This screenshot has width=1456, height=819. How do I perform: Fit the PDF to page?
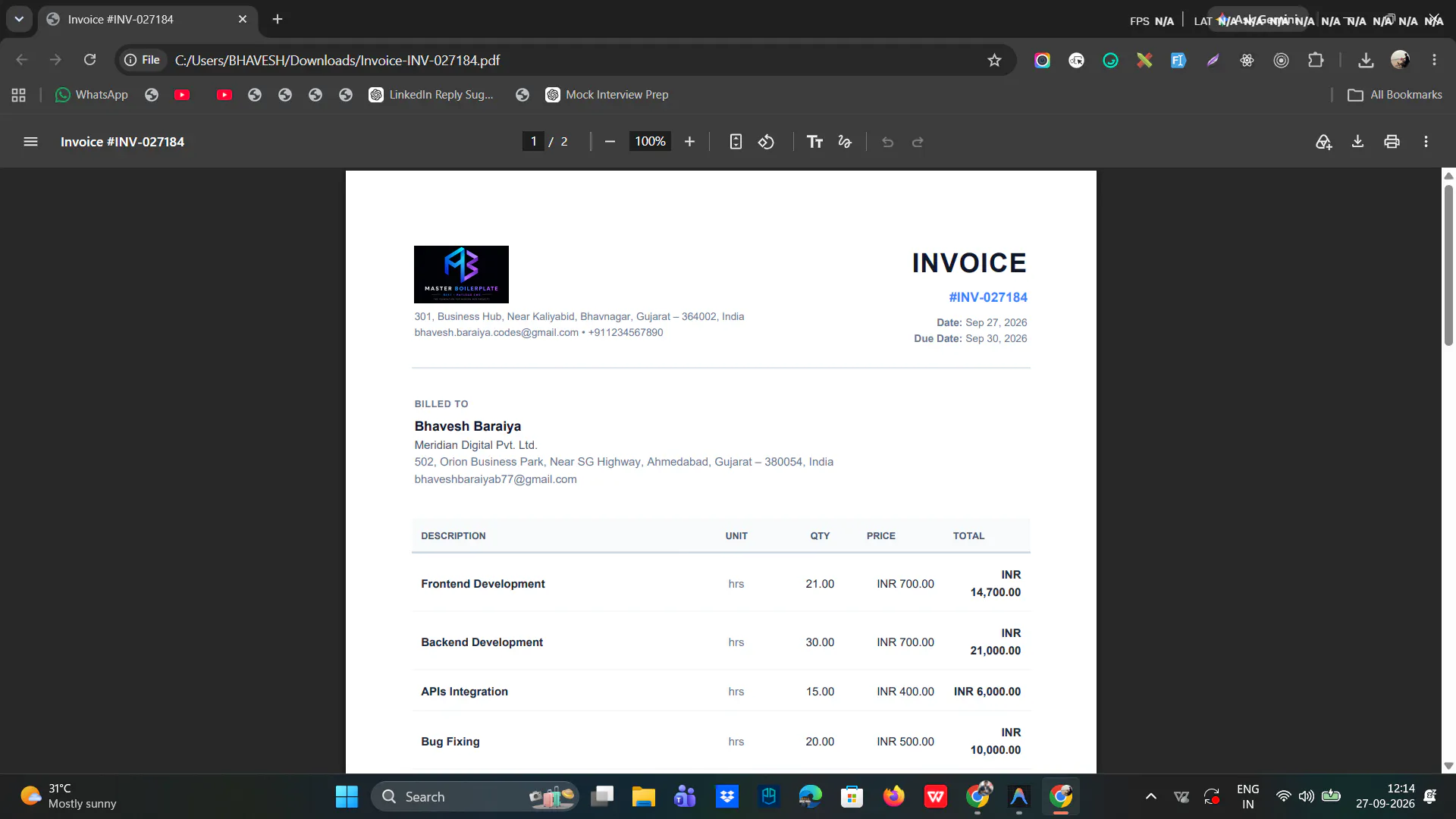[736, 142]
